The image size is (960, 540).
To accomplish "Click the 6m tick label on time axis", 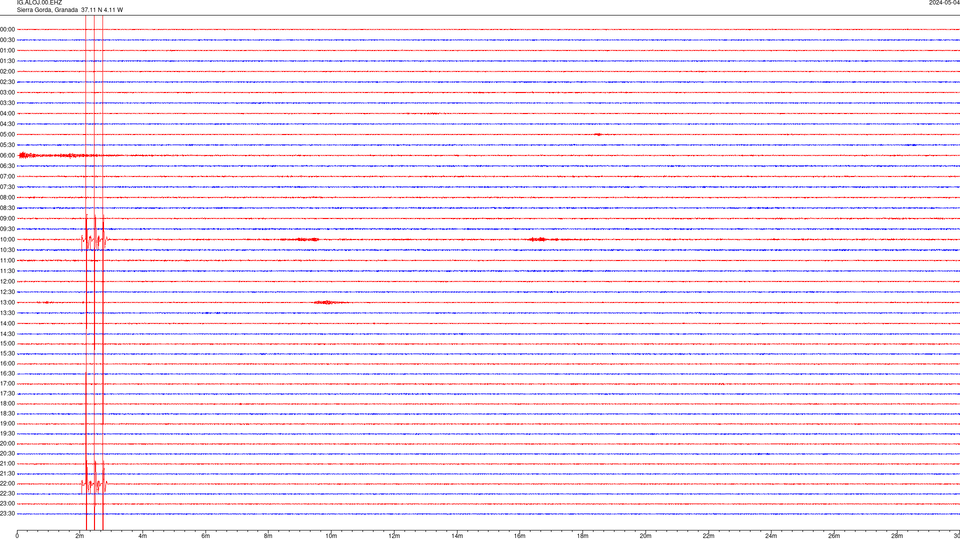I will pos(206,536).
